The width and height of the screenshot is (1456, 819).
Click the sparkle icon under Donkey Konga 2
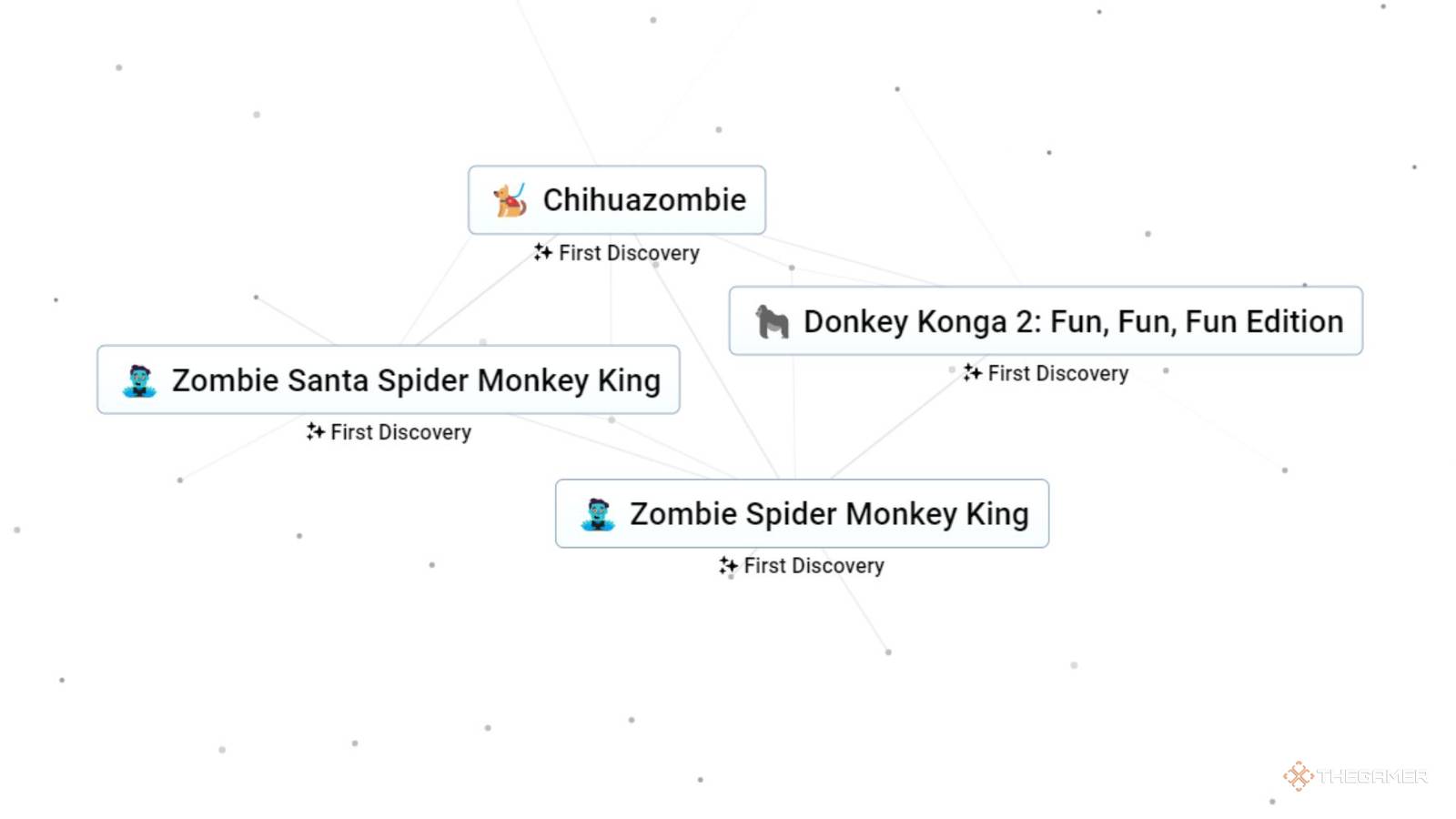coord(972,372)
